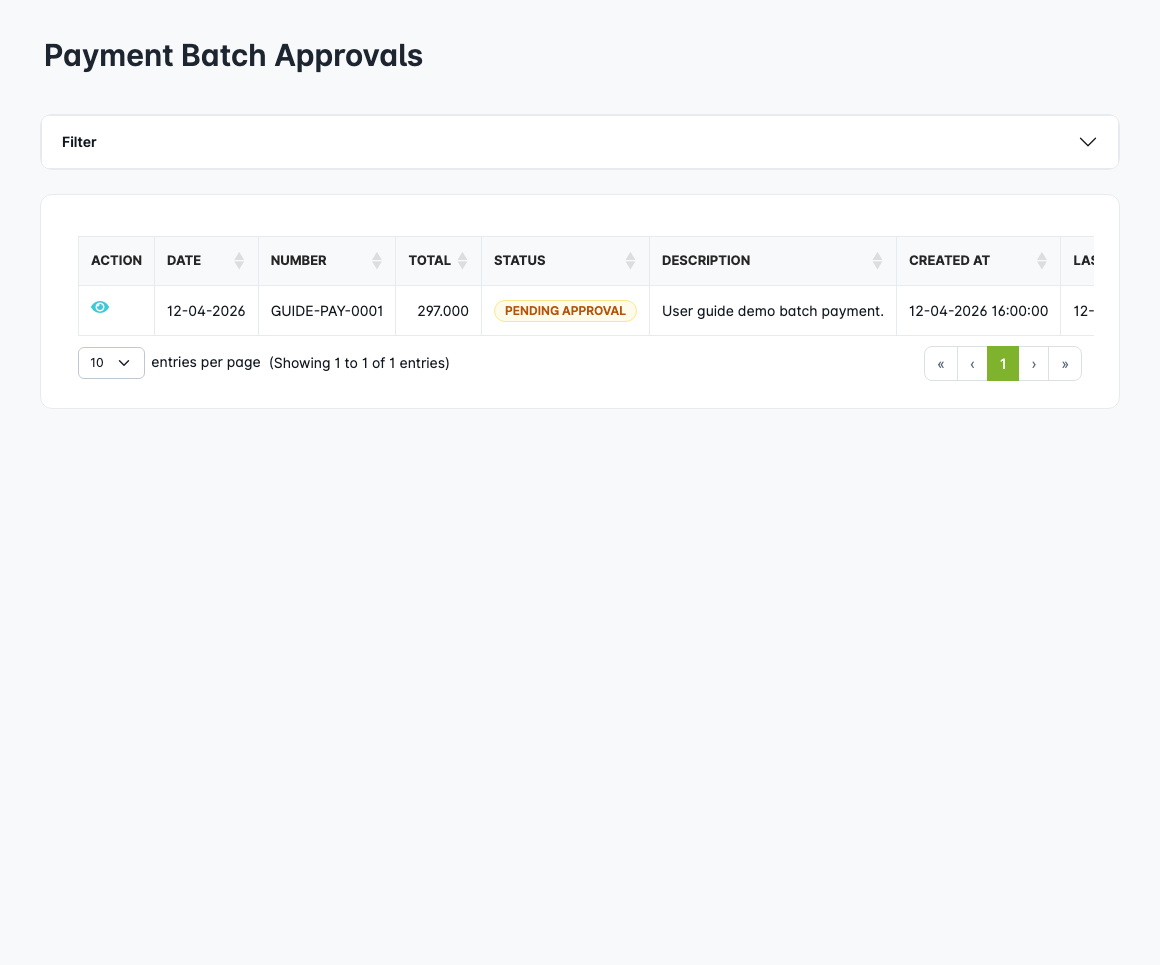Screen dimensions: 1160x965
Task: Go to page 1 in pagination
Action: pyautogui.click(x=1003, y=363)
